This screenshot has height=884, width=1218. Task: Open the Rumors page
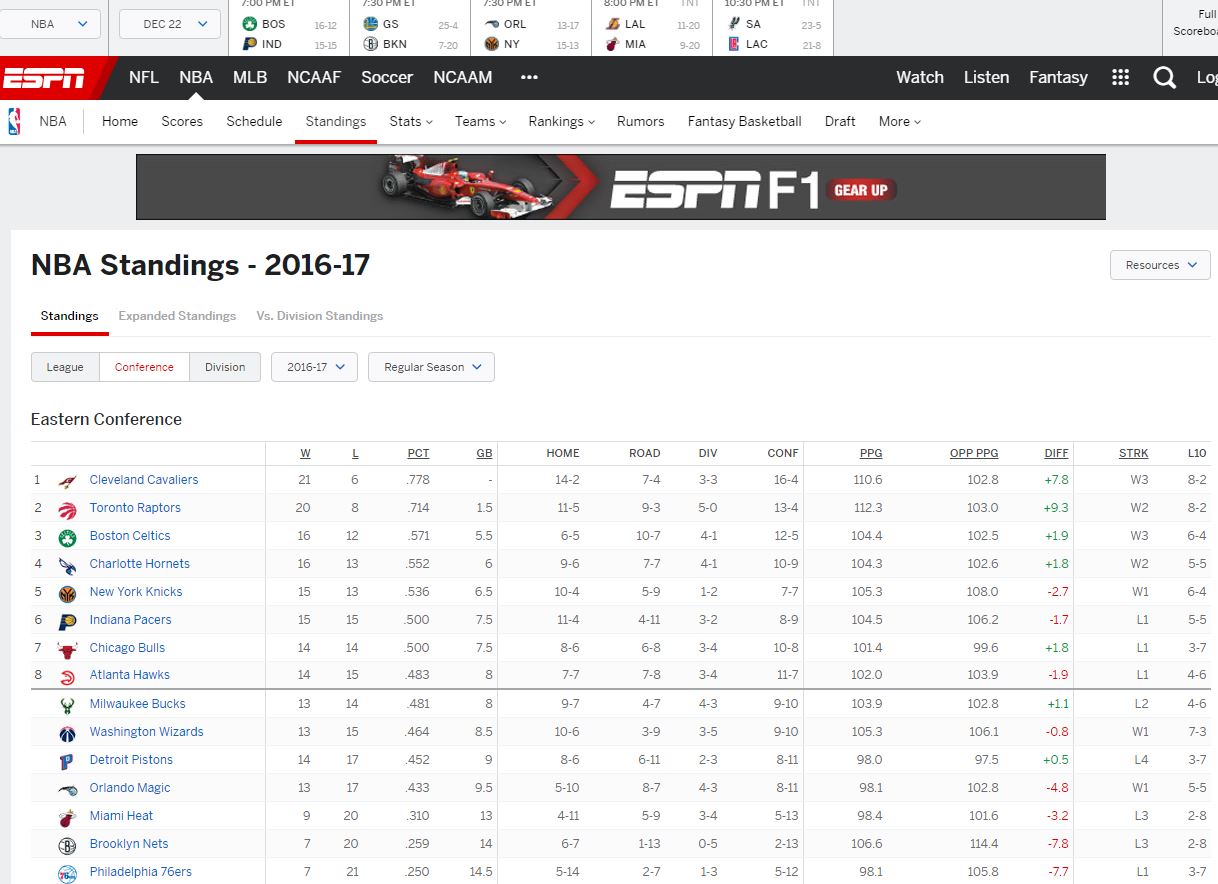tap(640, 121)
